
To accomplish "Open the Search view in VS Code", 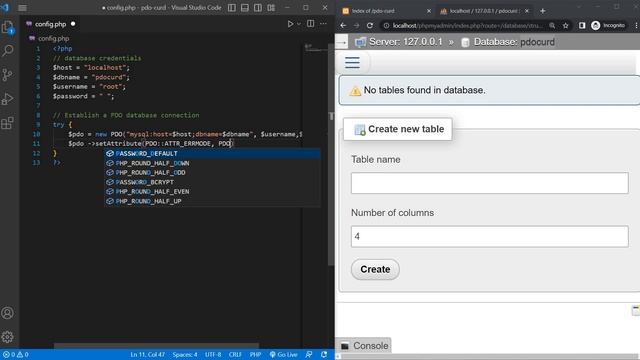I will 8,51.
